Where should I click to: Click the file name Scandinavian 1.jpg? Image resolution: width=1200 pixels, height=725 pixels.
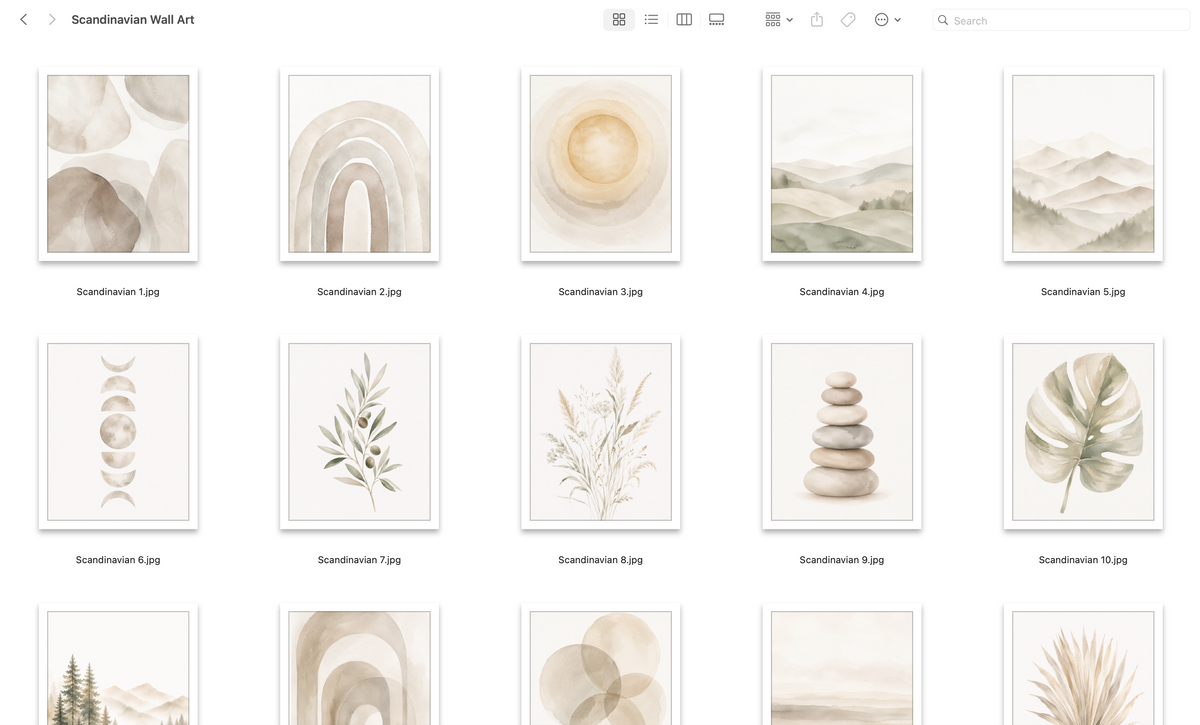[118, 292]
